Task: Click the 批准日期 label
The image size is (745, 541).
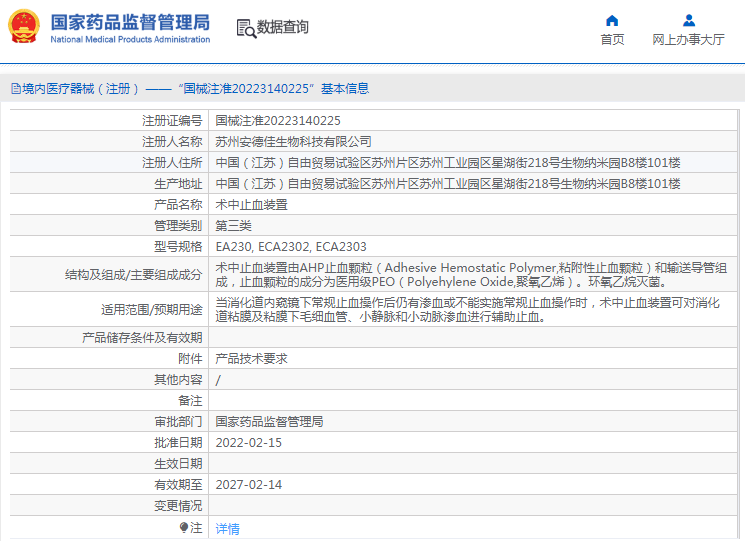Action: pos(178,443)
